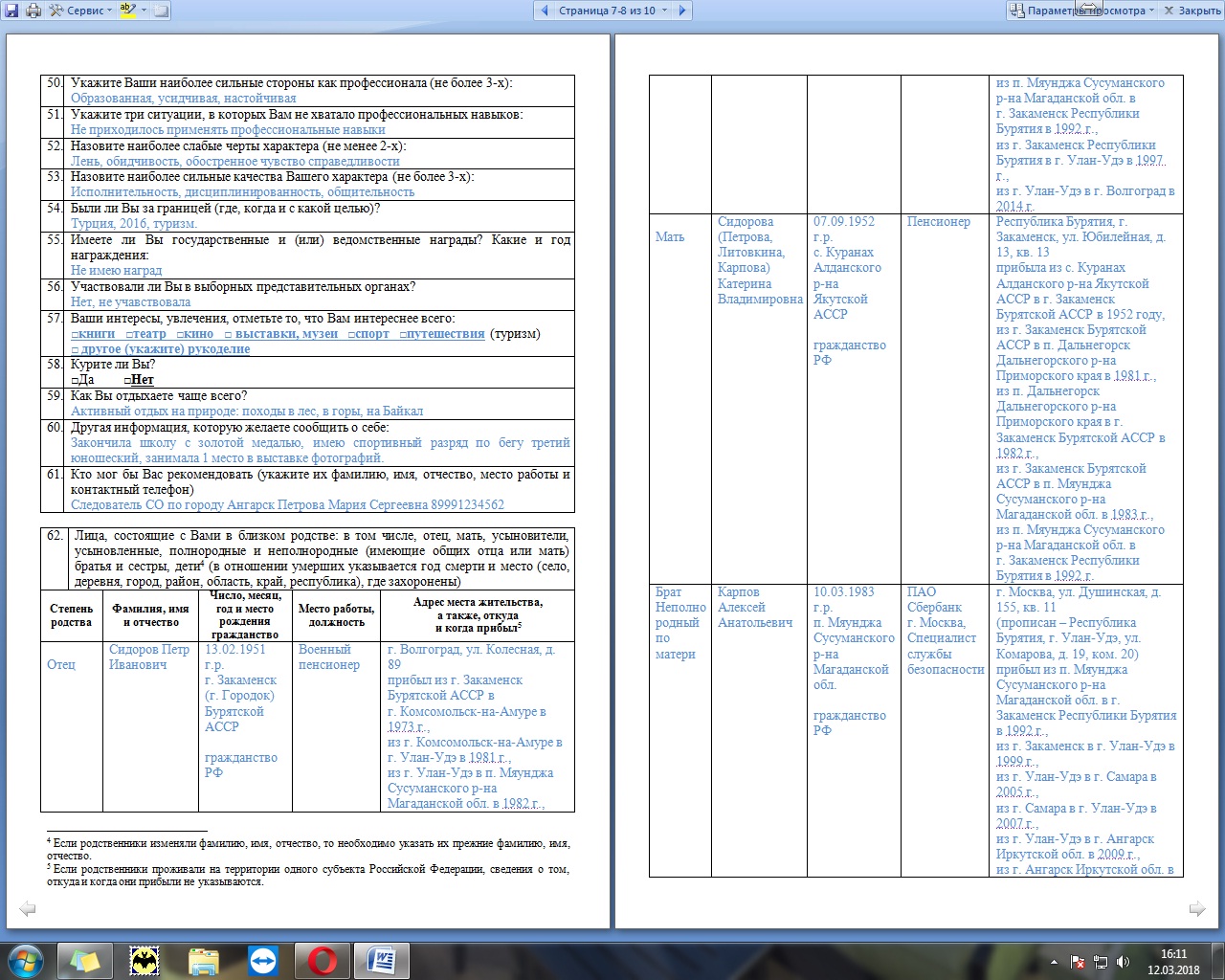Go to next page with the right blue arrow
Image resolution: width=1225 pixels, height=980 pixels.
tap(681, 11)
